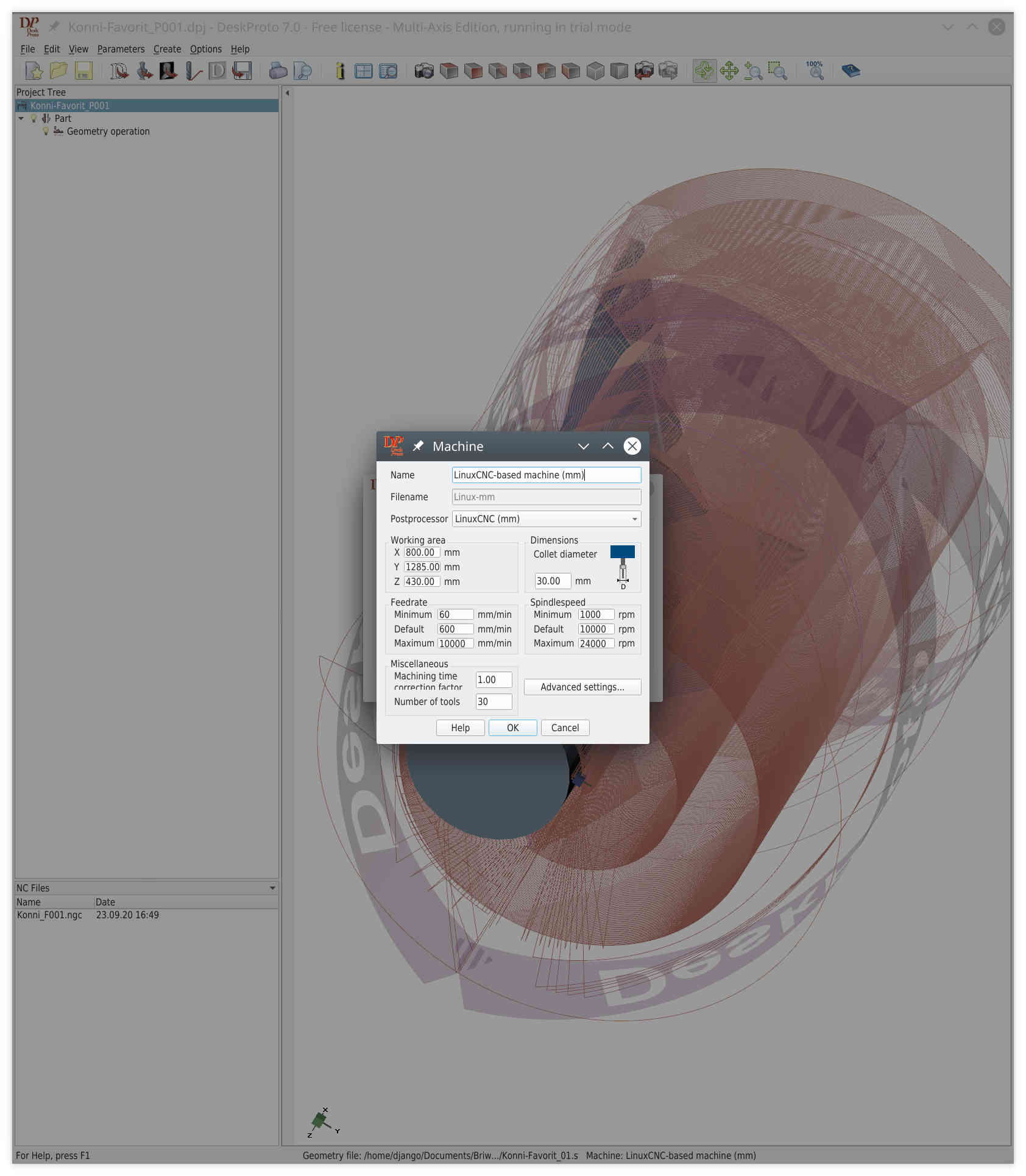
Task: Click Feedrate Maximum field
Action: pos(455,643)
